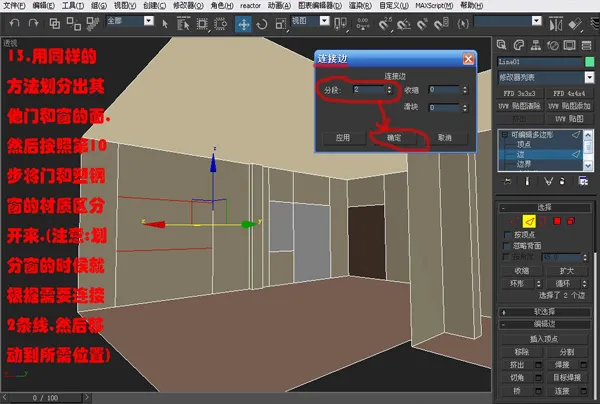Click the Mirror tool icon

tap(556, 24)
